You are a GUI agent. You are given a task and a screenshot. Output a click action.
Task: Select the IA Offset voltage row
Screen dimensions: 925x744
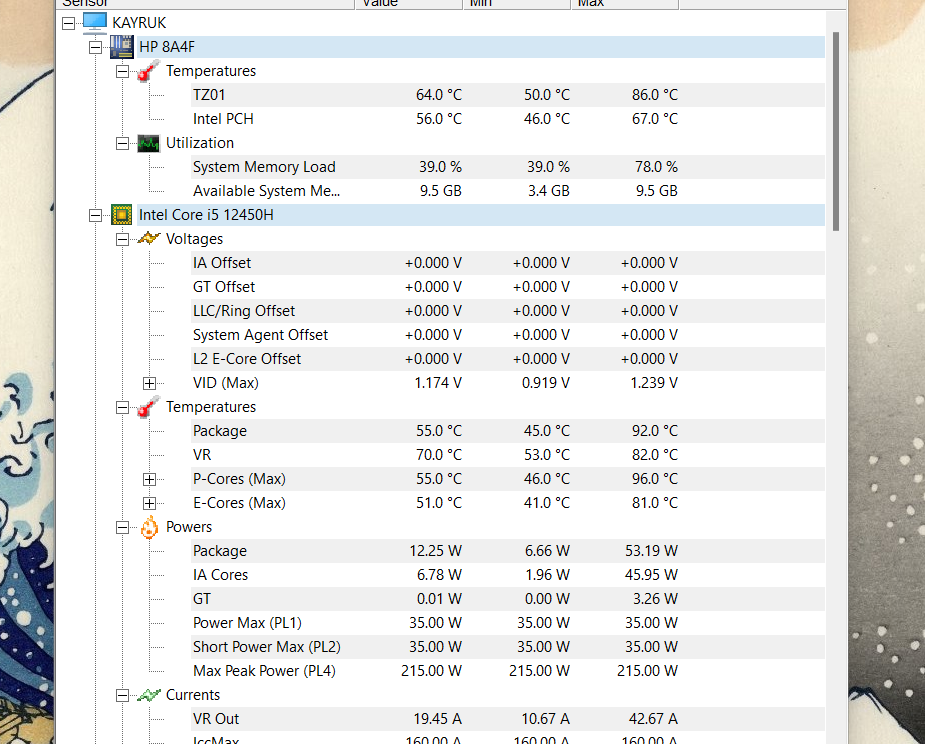pyautogui.click(x=508, y=263)
